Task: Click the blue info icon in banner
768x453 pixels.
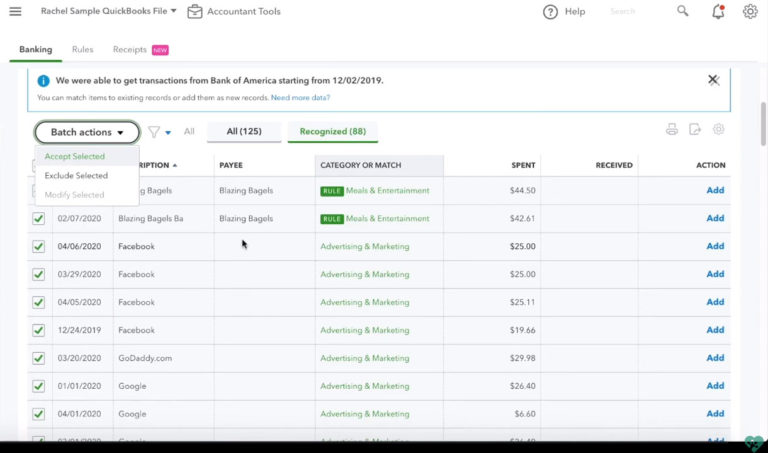Action: click(x=43, y=81)
